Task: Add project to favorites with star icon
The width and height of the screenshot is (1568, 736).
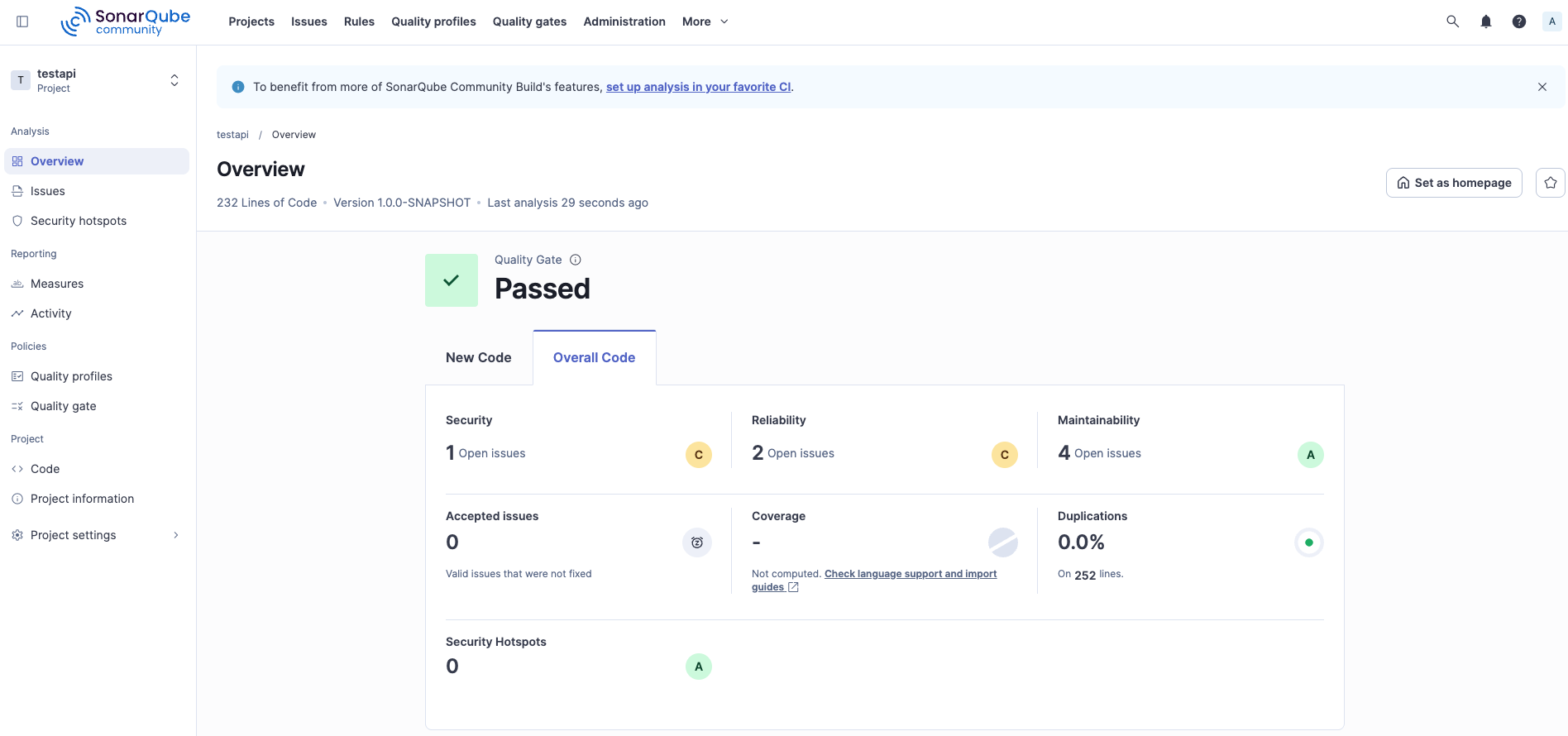Action: (1551, 183)
